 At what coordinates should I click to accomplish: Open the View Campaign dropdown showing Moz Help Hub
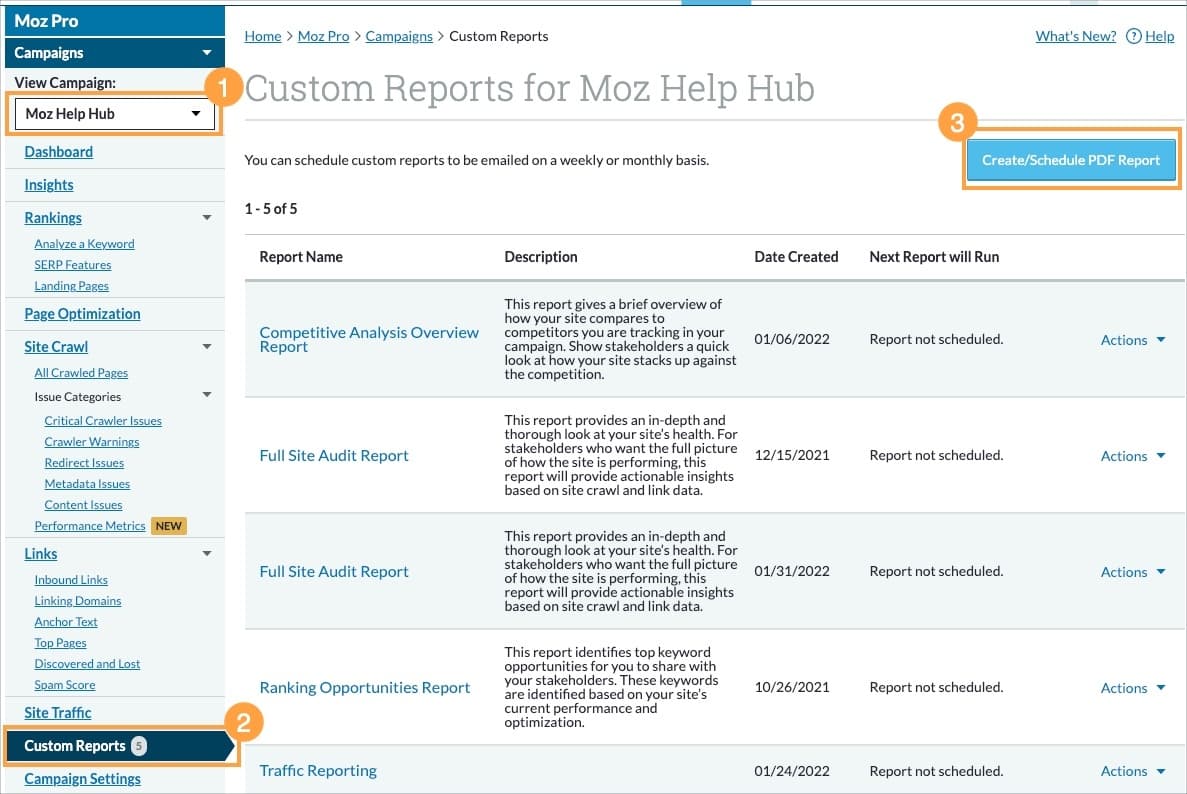tap(113, 113)
